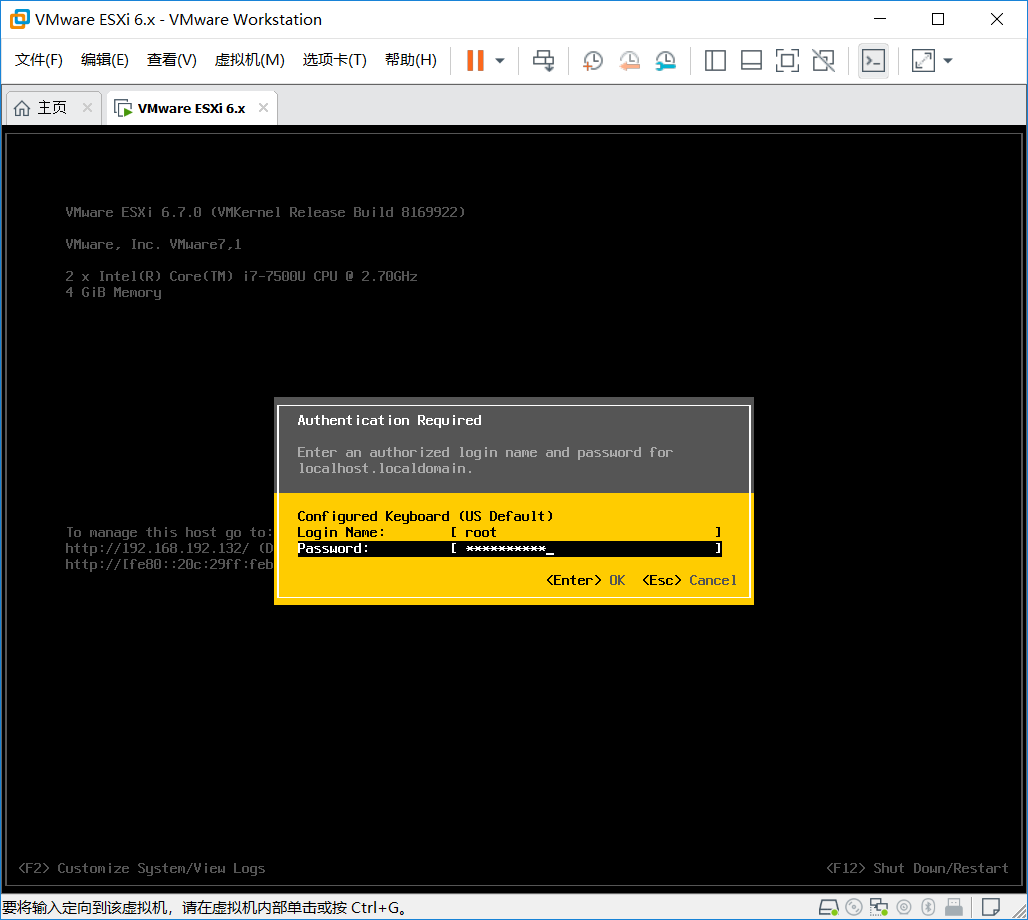Click the Bluetooth device status icon
The height and width of the screenshot is (920, 1028).
tap(928, 908)
